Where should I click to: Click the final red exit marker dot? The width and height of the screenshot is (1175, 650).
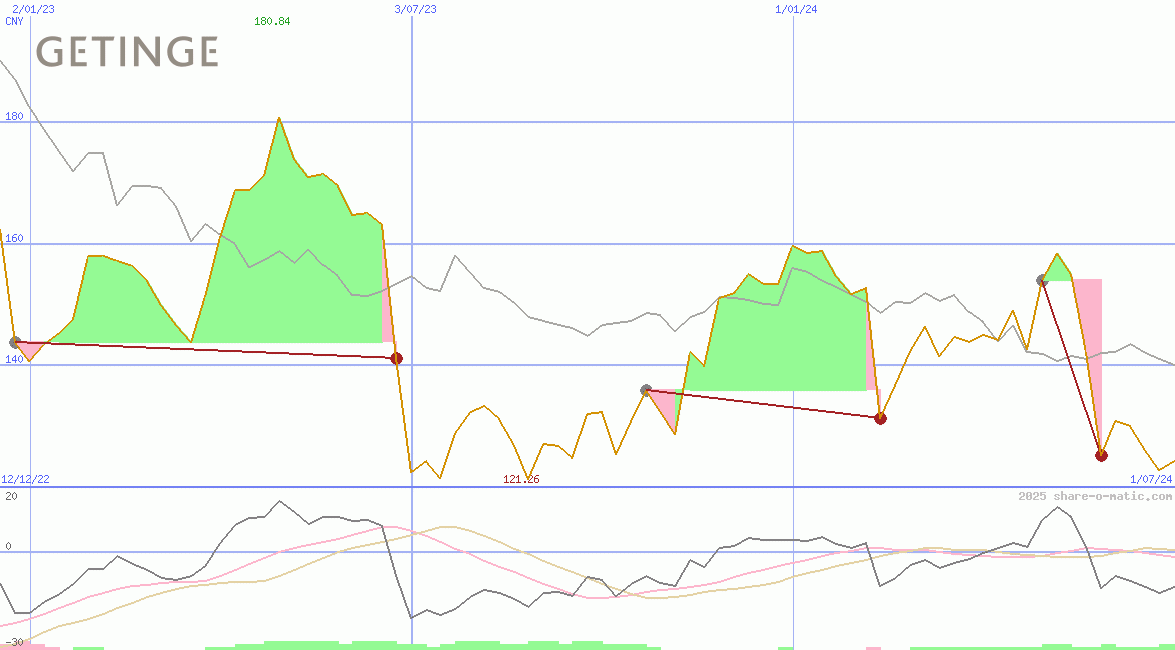[x=1101, y=455]
